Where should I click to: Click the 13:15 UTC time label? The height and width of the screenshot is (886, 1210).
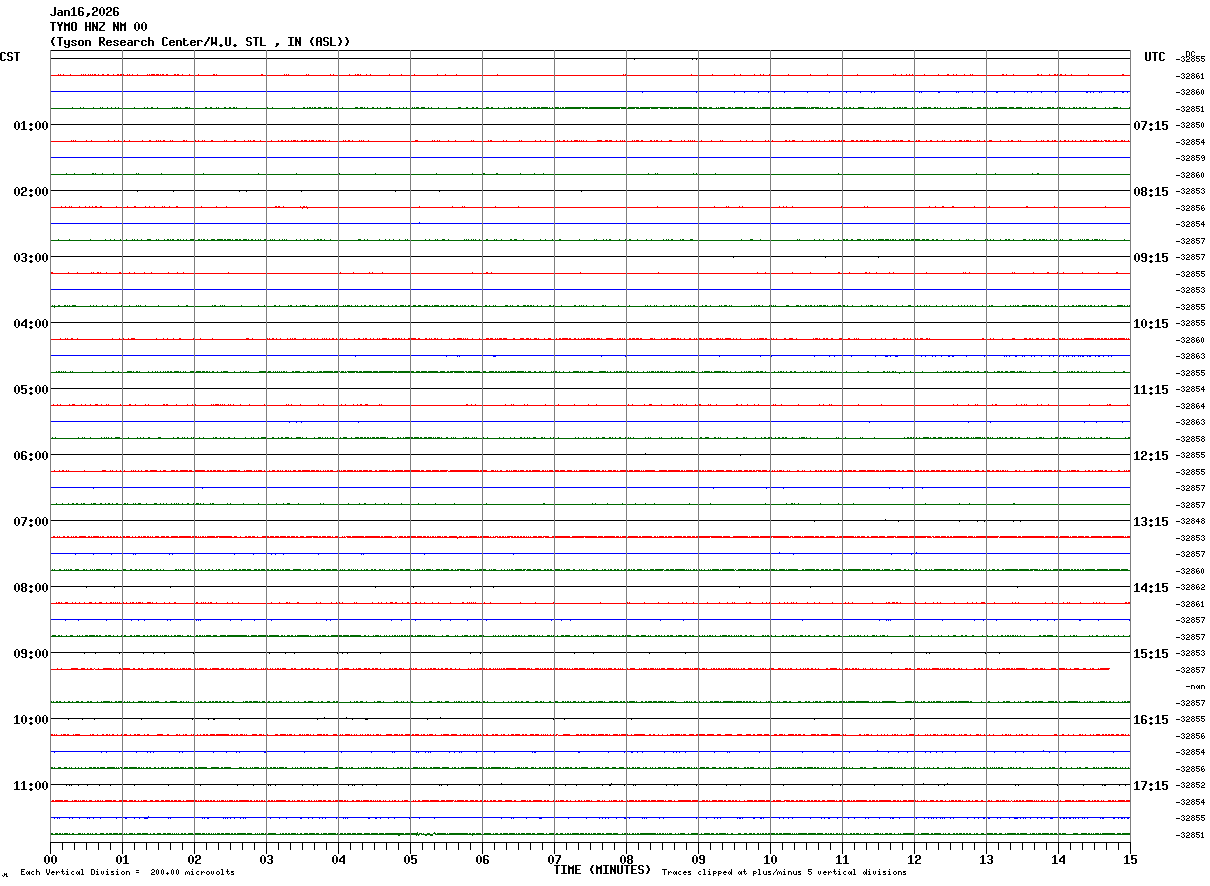[1150, 521]
